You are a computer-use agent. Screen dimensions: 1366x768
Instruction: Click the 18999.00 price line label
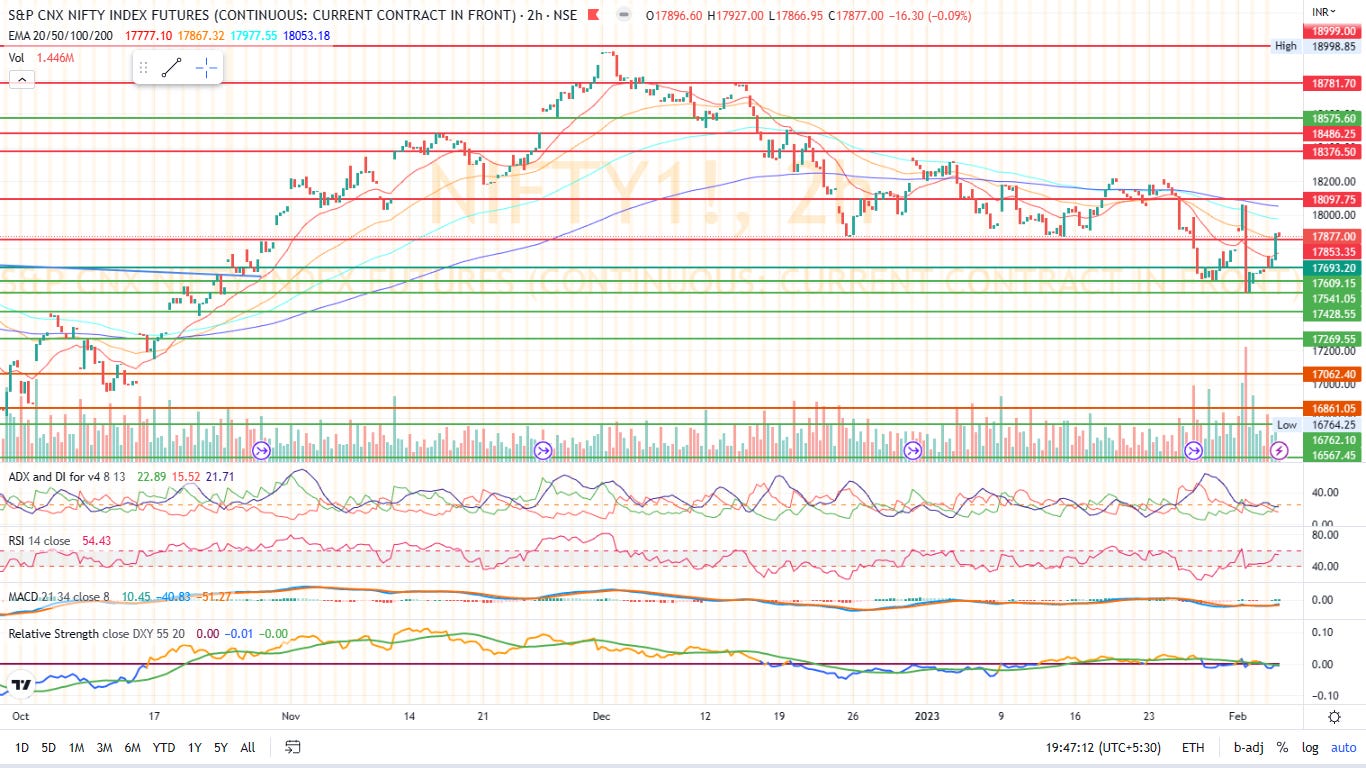coord(1333,31)
